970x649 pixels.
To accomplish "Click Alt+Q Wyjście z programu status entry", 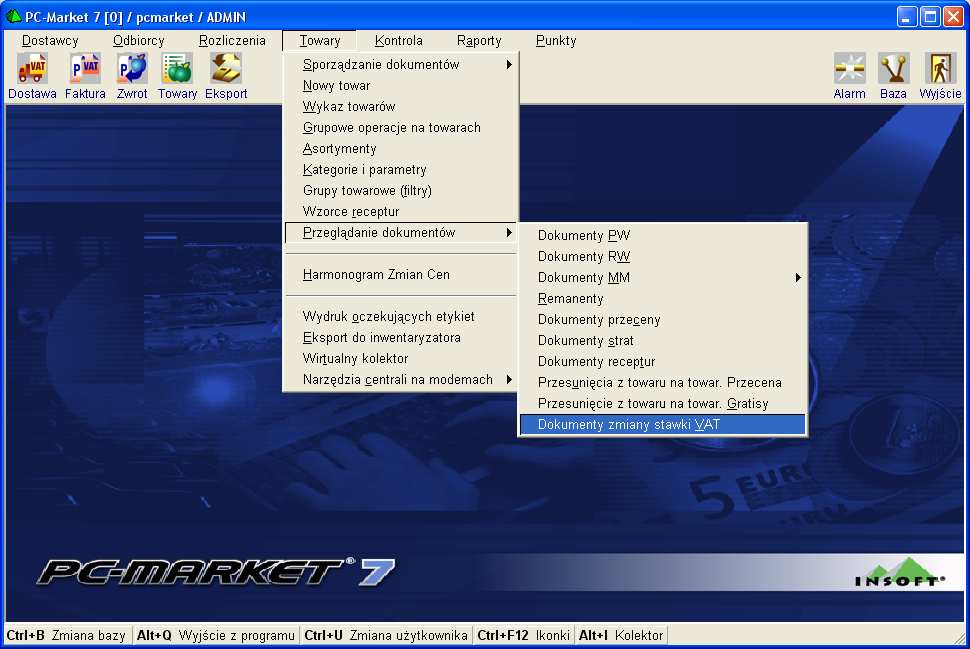I will (x=216, y=636).
